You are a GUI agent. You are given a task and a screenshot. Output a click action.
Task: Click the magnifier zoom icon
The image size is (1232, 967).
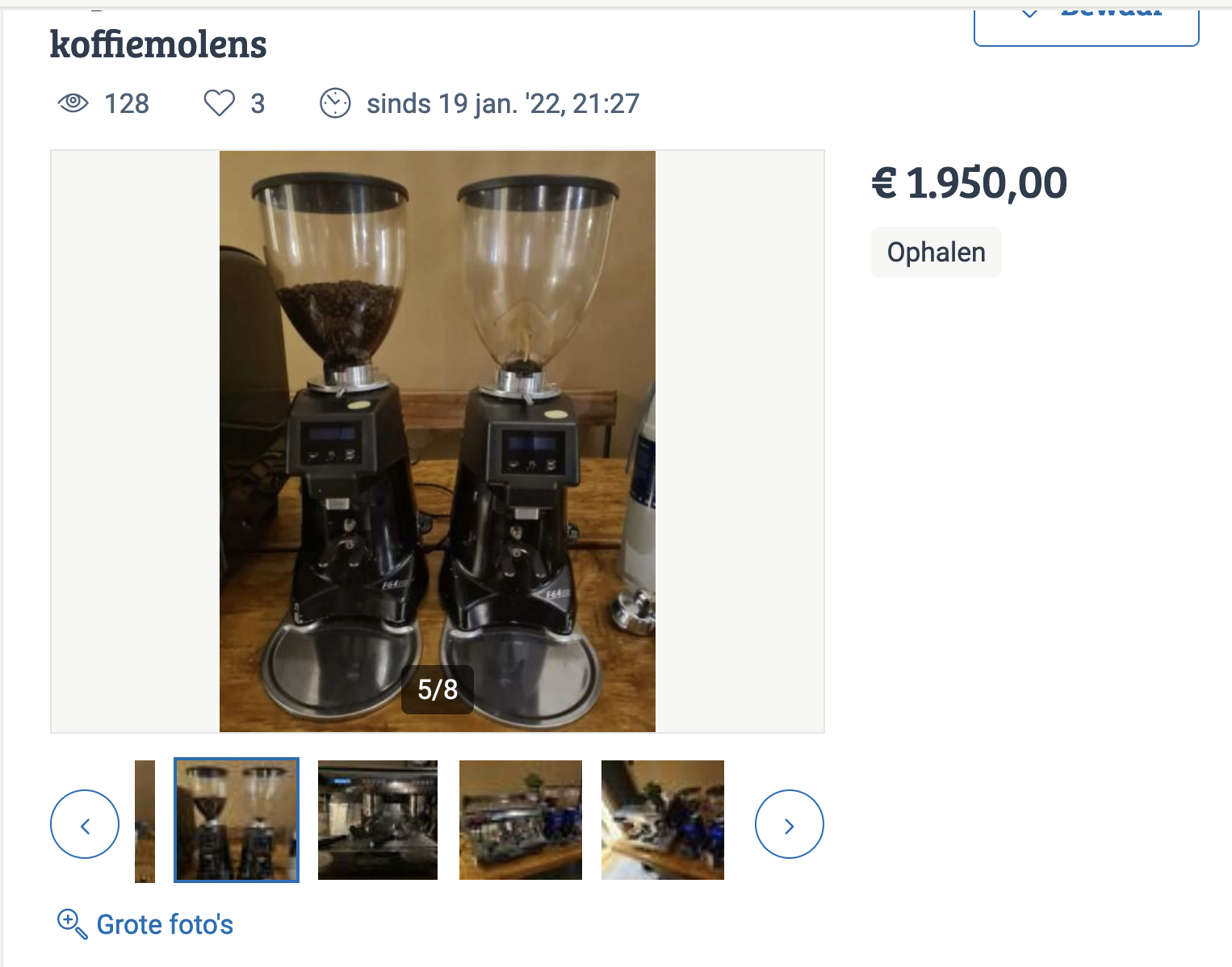click(x=72, y=923)
